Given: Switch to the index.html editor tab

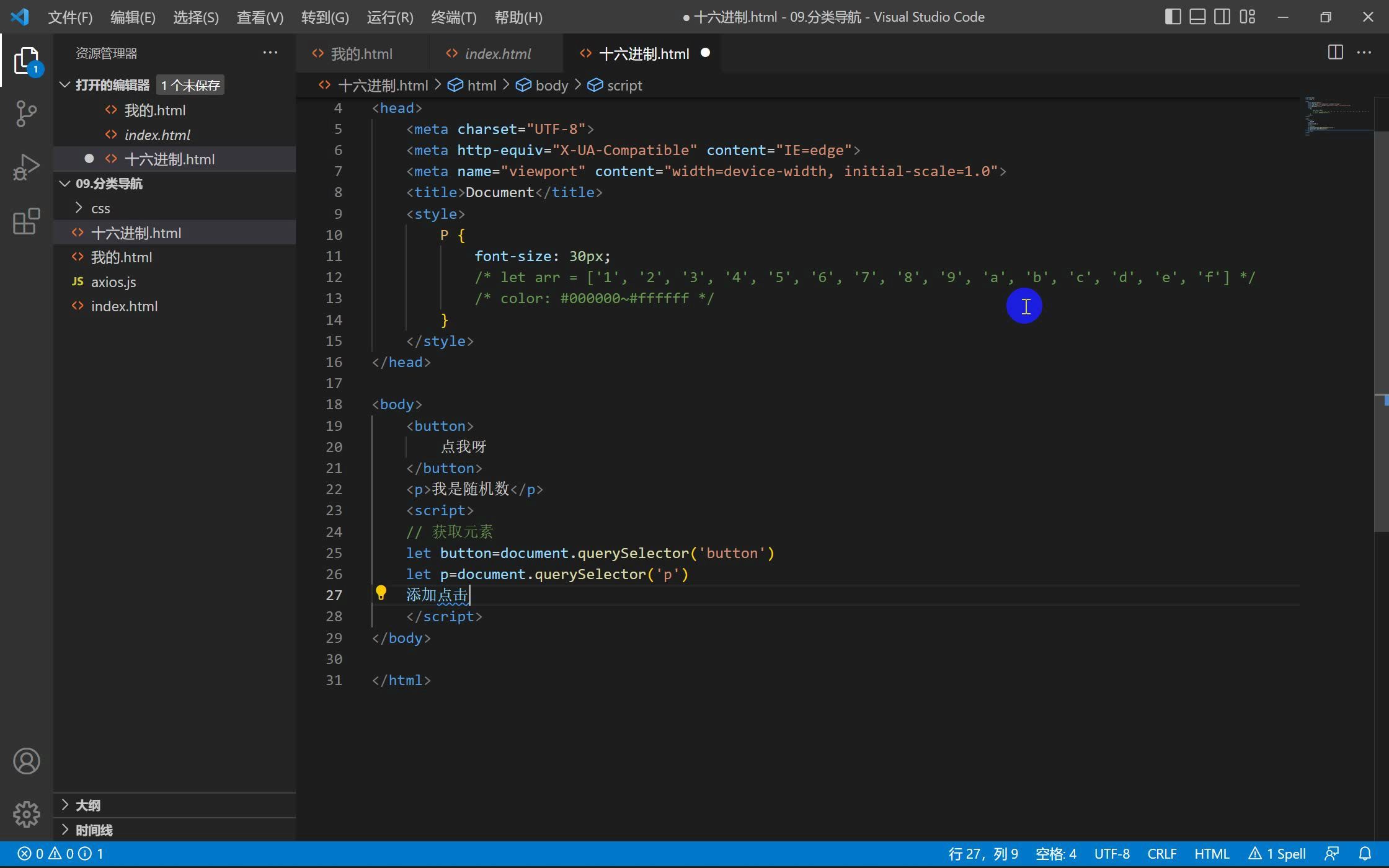Looking at the screenshot, I should [497, 53].
